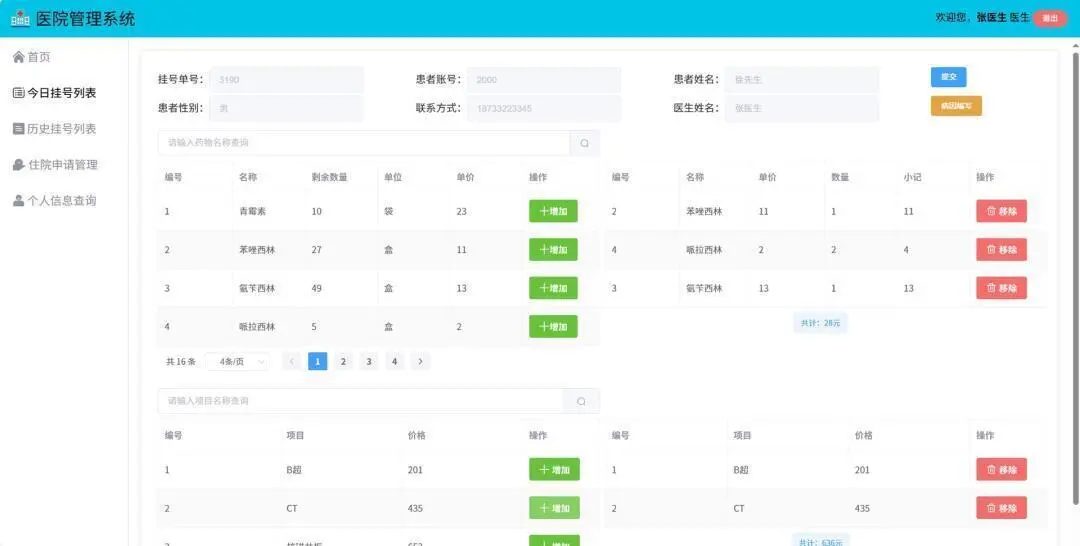Add 青霉素 with its green 增加 button

click(x=553, y=211)
